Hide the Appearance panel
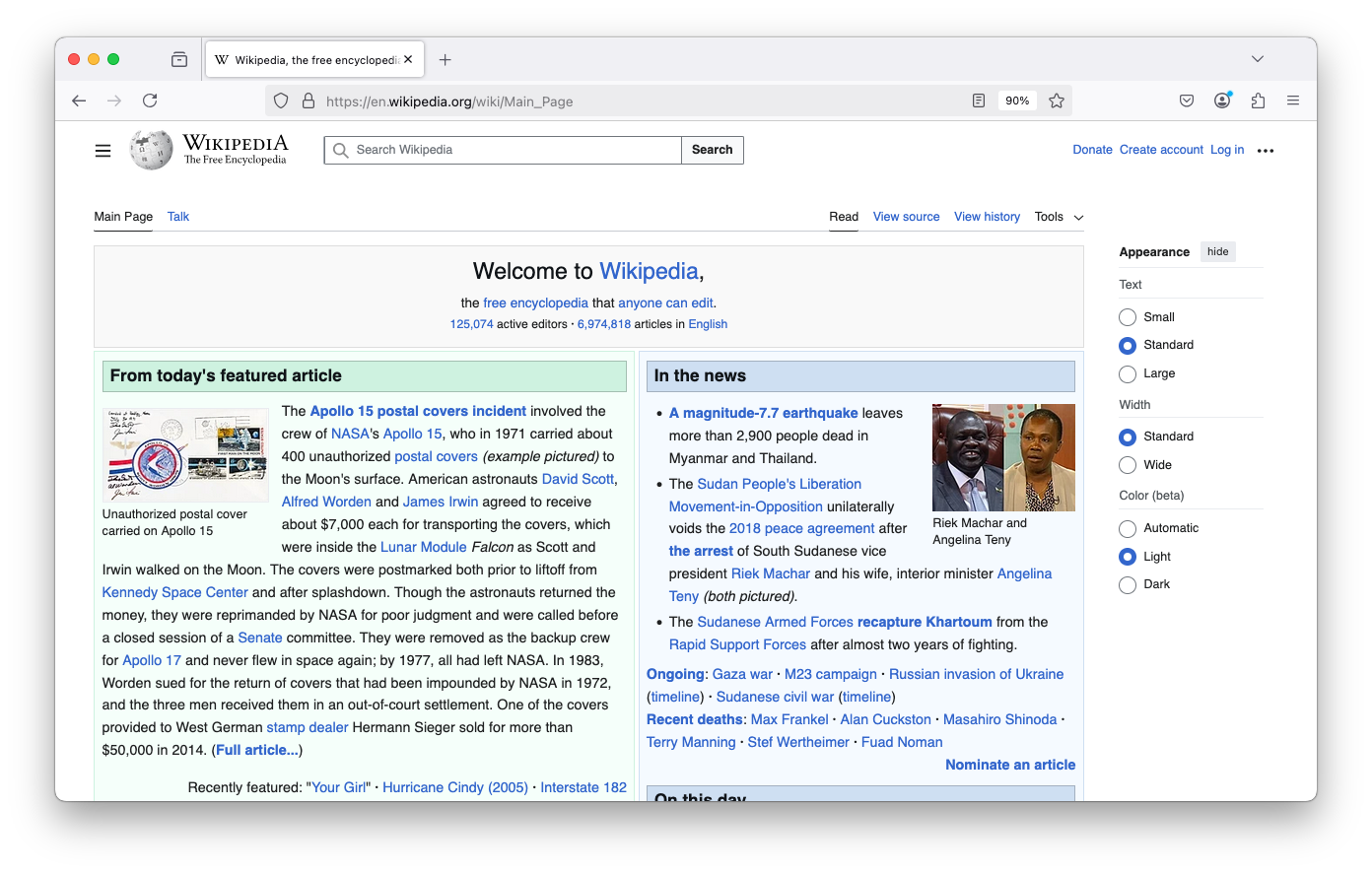Viewport: 1372px width, 874px height. pyautogui.click(x=1218, y=252)
